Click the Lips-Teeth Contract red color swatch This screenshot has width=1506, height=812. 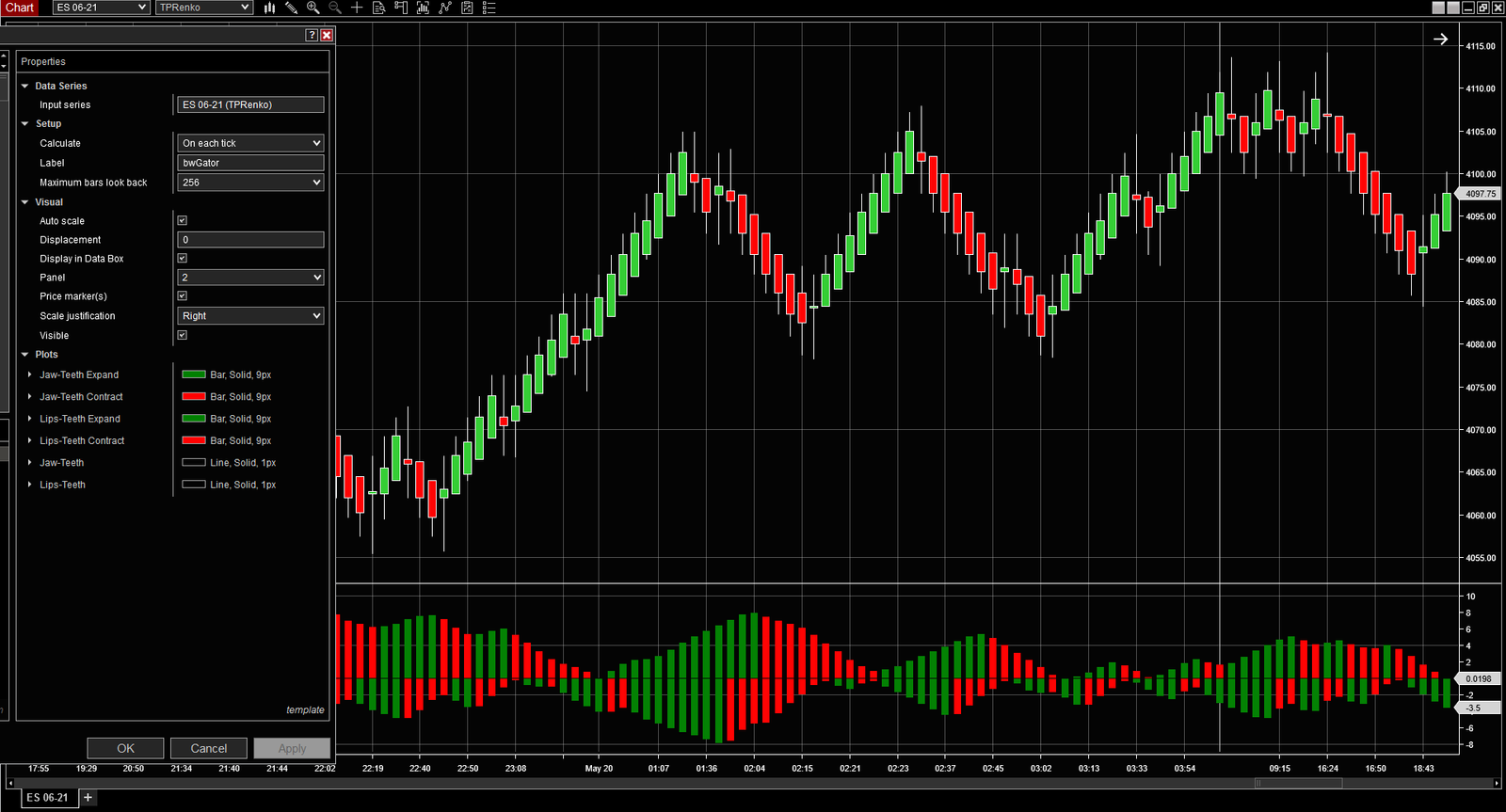coord(194,440)
